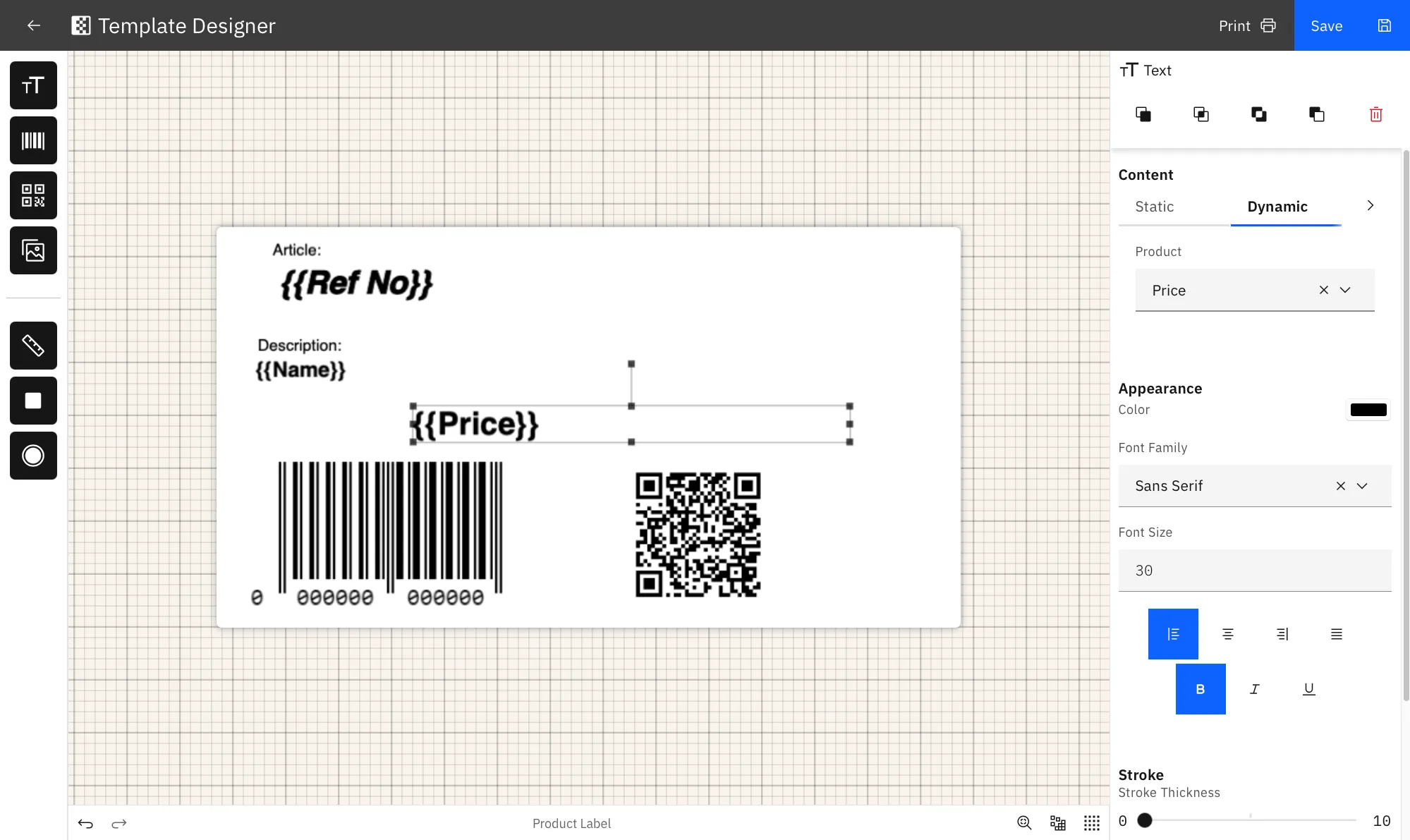1410x840 pixels.
Task: Select the Image tool
Action: [33, 250]
